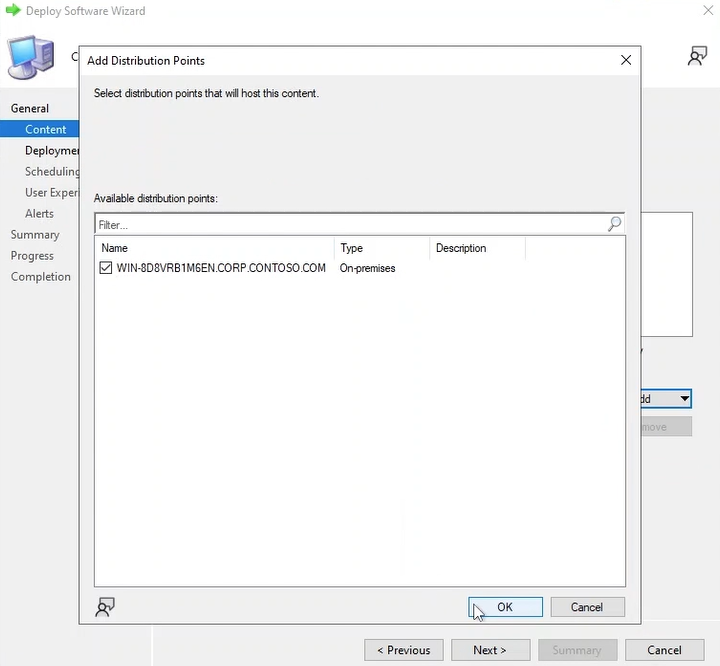720x666 pixels.
Task: Select Alerts step in sidebar
Action: 39,214
